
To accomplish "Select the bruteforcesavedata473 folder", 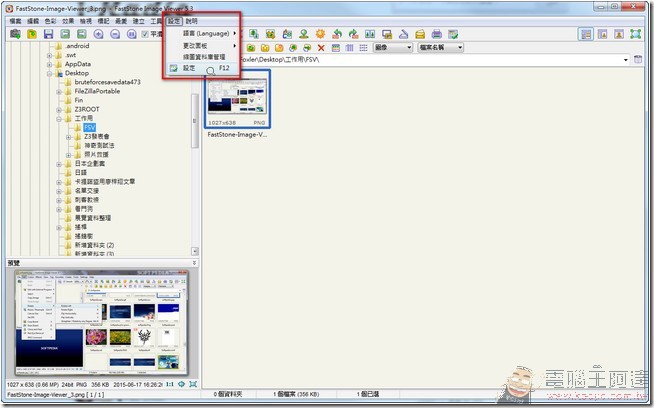I will [108, 82].
